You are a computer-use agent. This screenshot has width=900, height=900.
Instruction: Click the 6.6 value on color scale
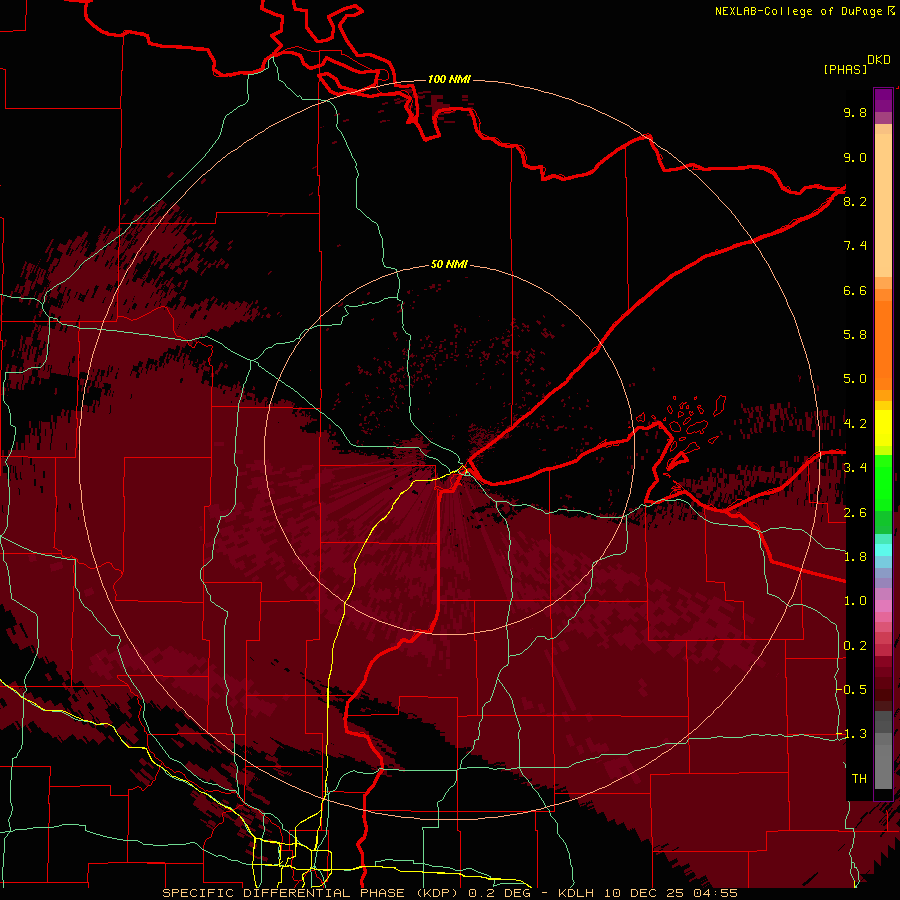click(855, 290)
